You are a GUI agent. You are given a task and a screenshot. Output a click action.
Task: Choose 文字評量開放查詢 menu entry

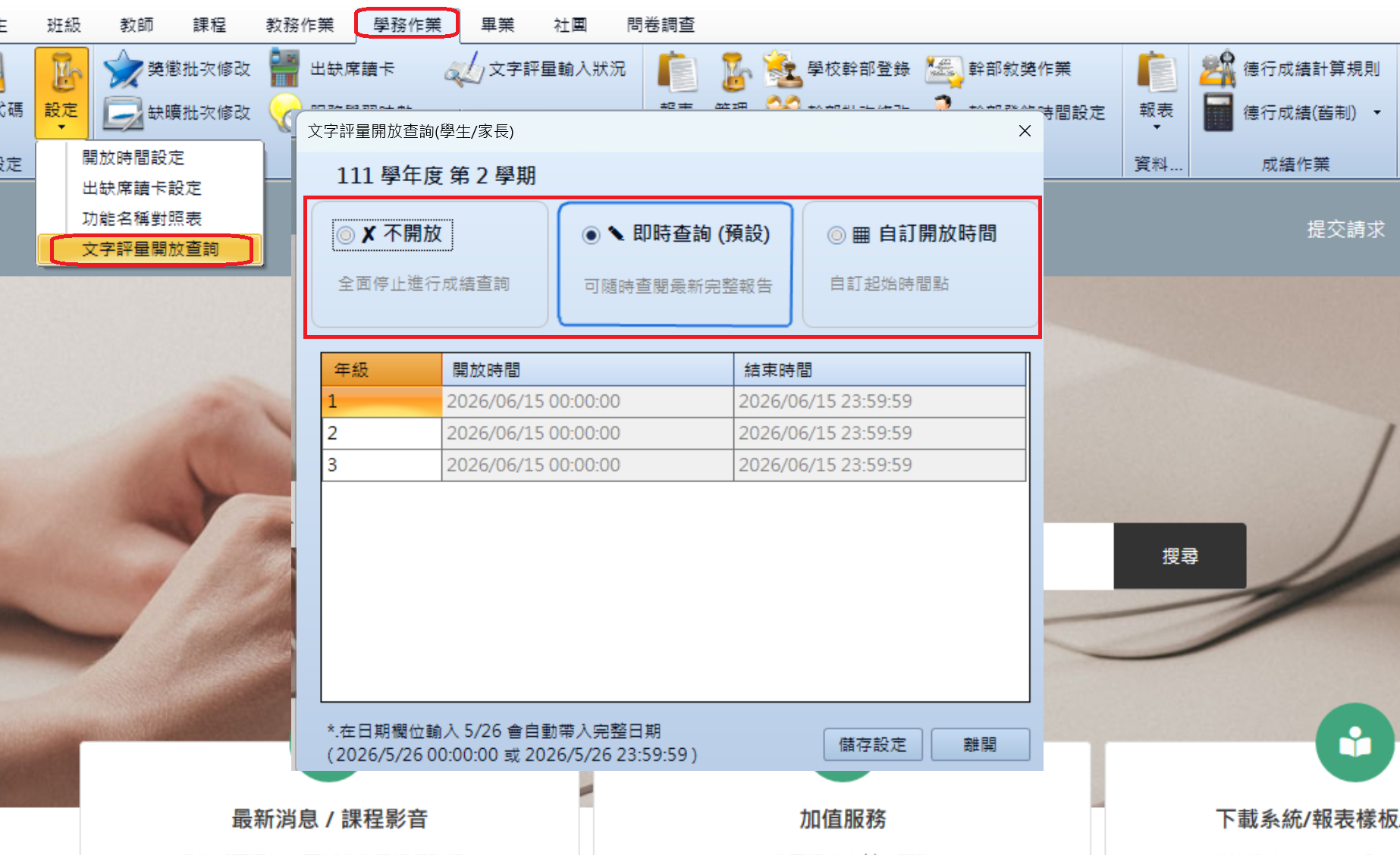click(x=149, y=249)
